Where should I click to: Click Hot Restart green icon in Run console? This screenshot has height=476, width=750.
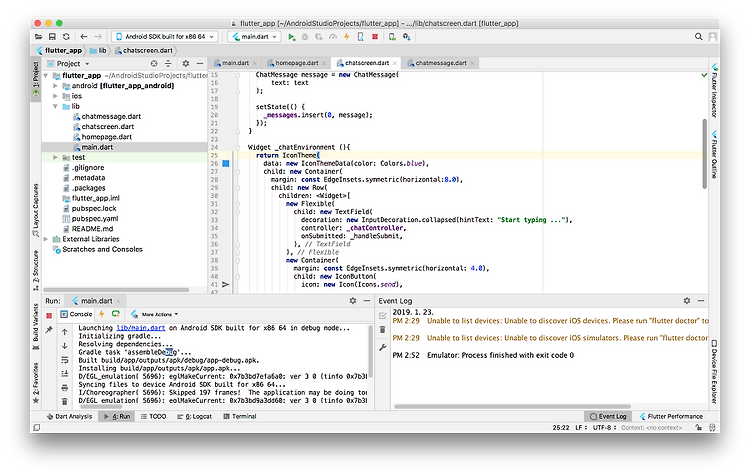[x=116, y=314]
